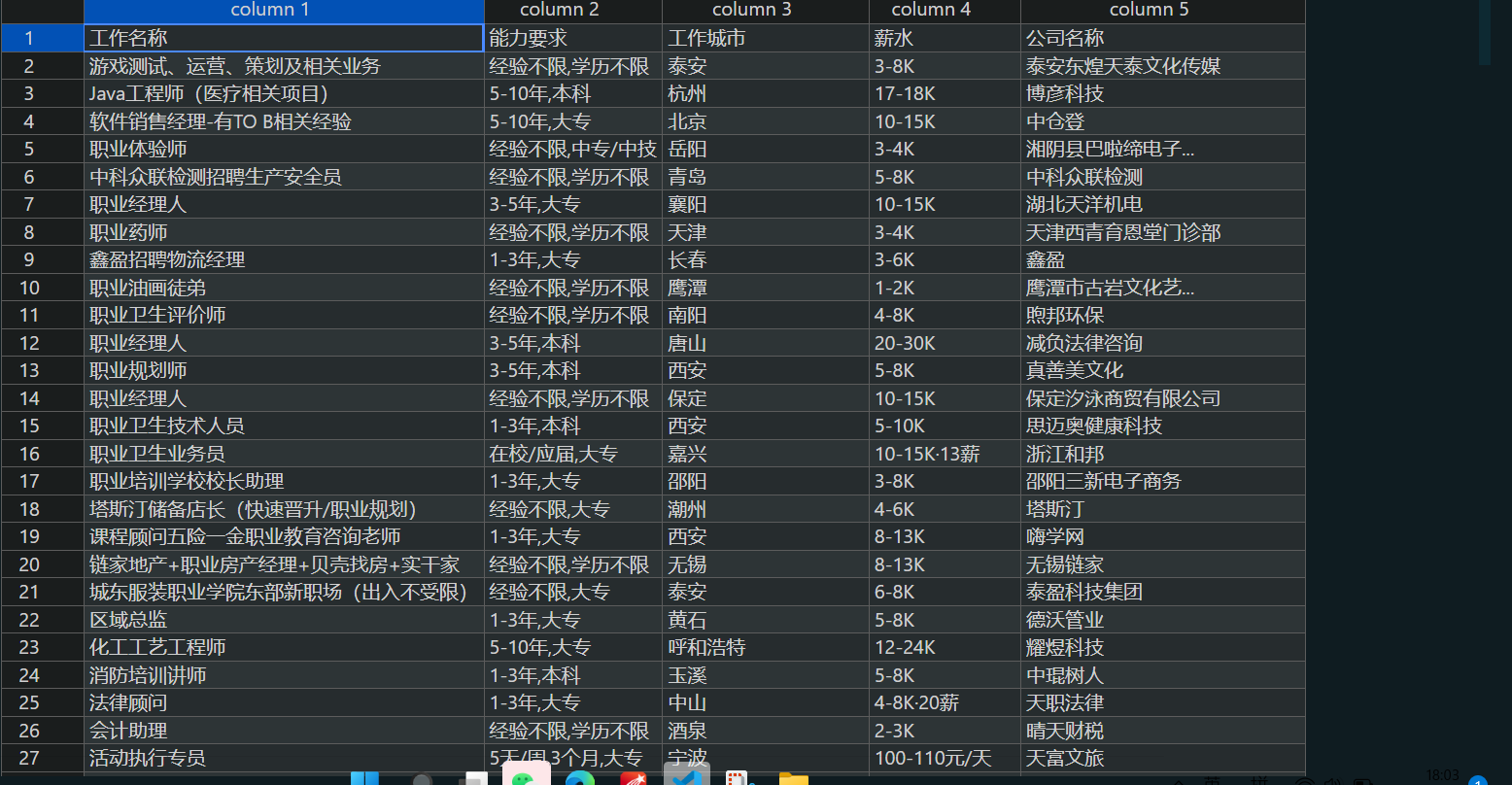
Task: Open Microsoft Edge from the taskbar
Action: tap(580, 777)
